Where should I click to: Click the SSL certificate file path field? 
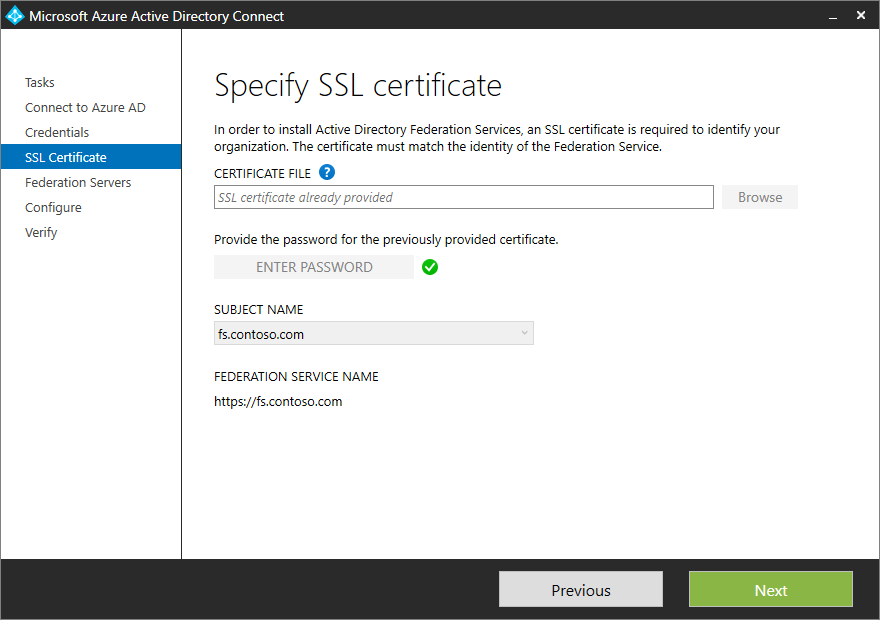tap(463, 197)
